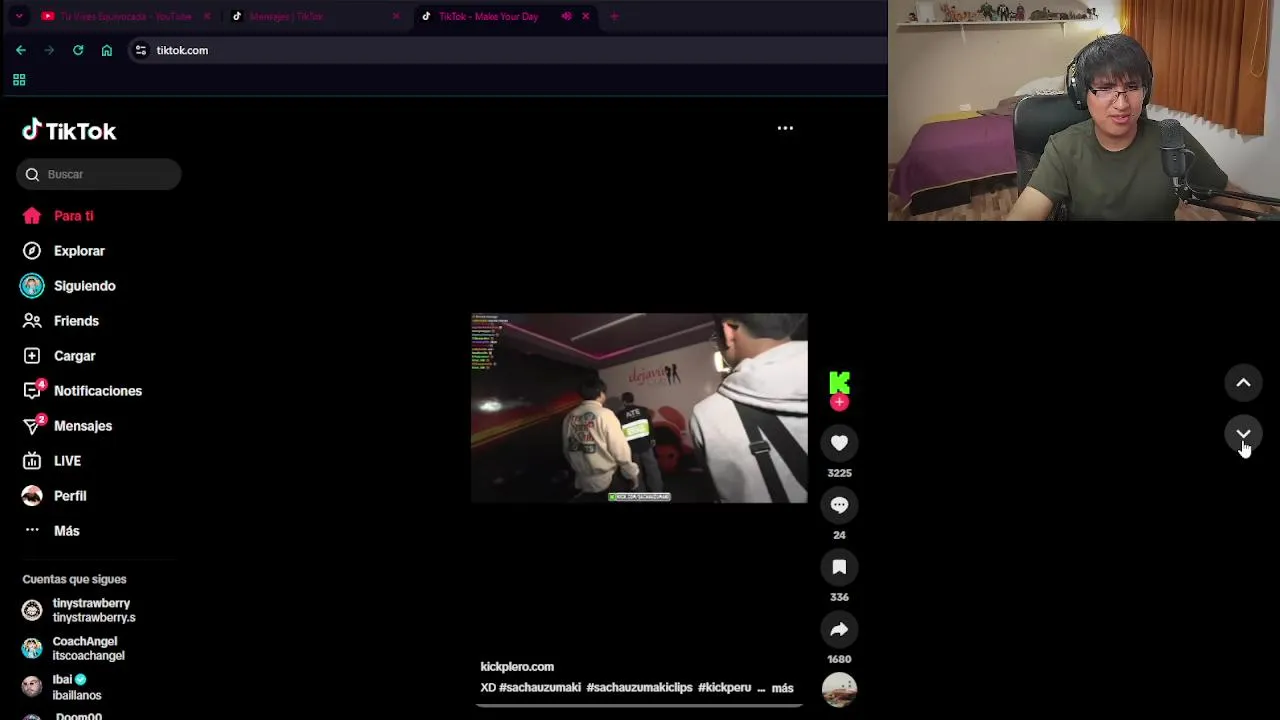Click the 3225 likes count
The image size is (1280, 720).
tap(839, 473)
